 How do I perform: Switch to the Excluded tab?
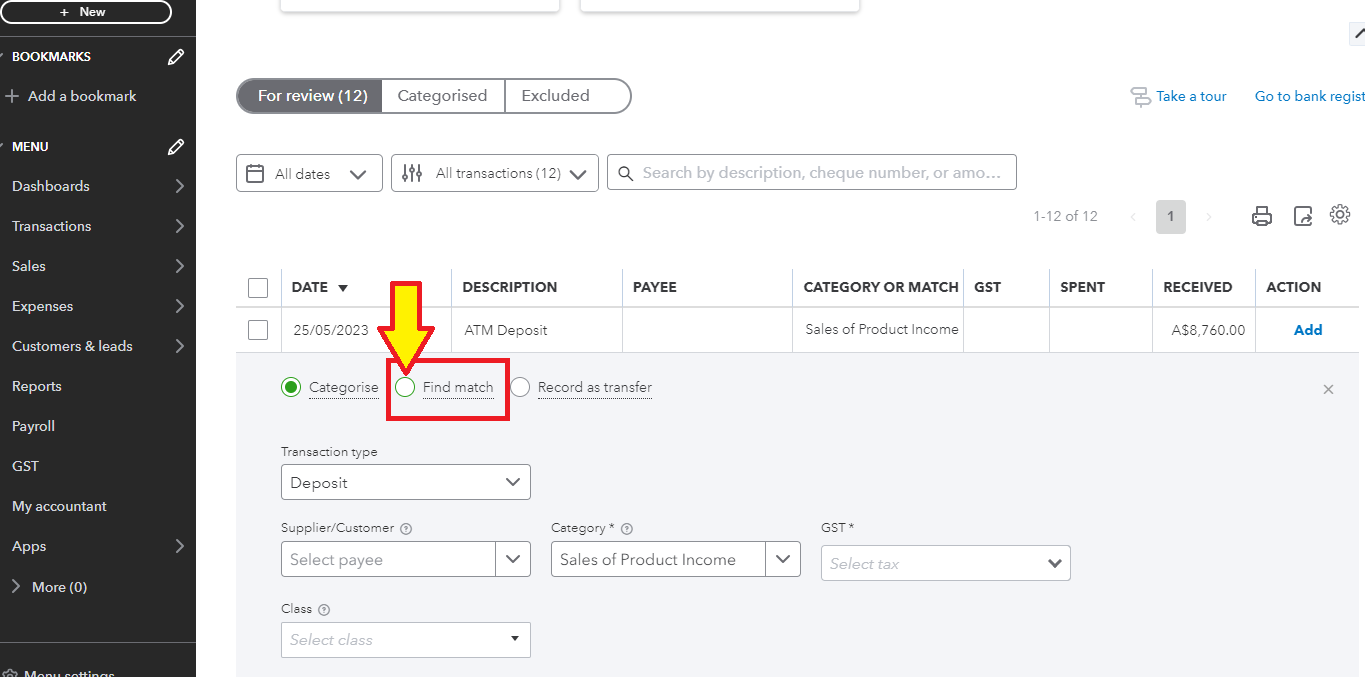click(555, 96)
